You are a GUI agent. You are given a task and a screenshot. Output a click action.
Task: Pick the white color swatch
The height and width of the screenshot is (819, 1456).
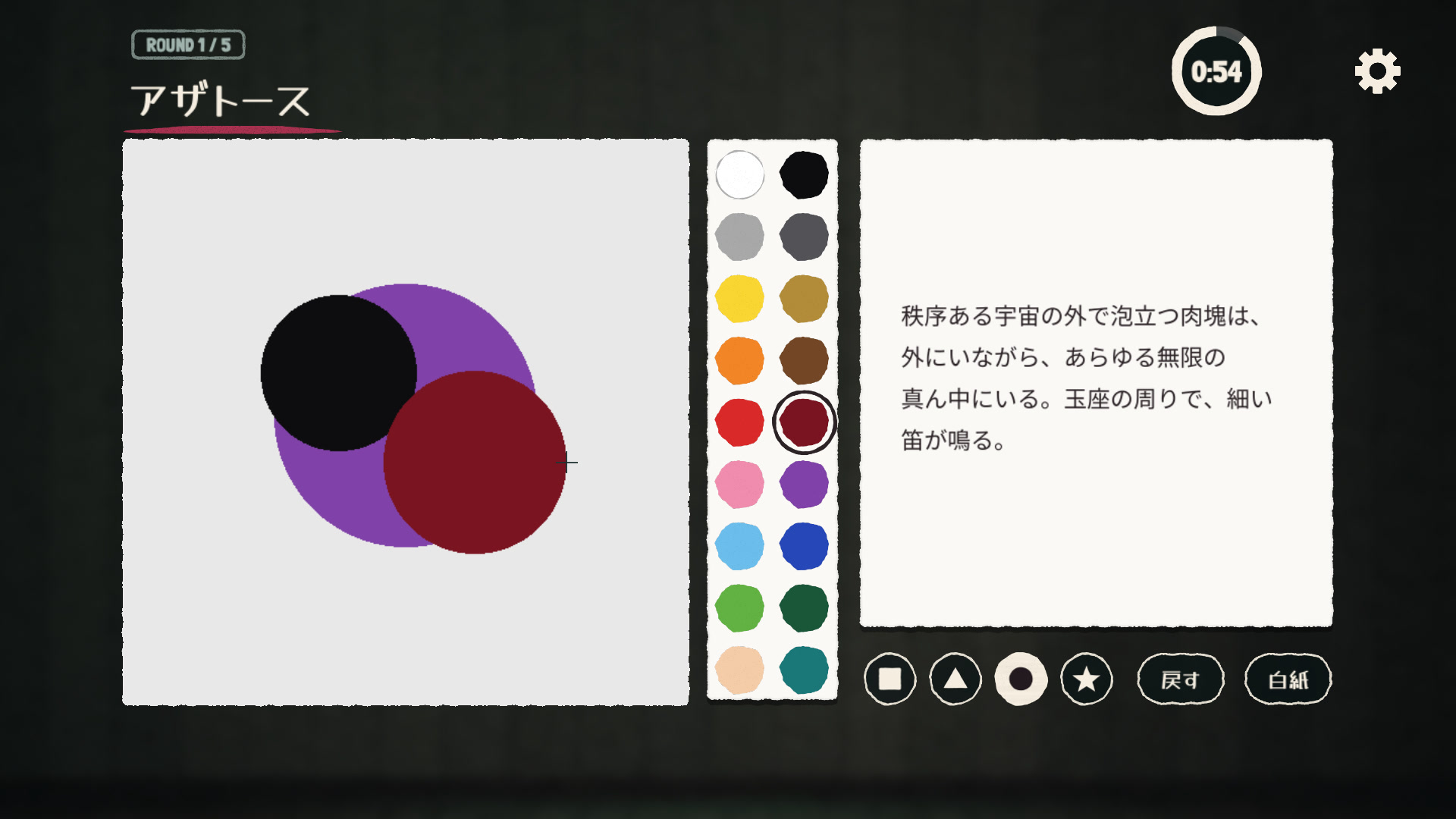[740, 174]
